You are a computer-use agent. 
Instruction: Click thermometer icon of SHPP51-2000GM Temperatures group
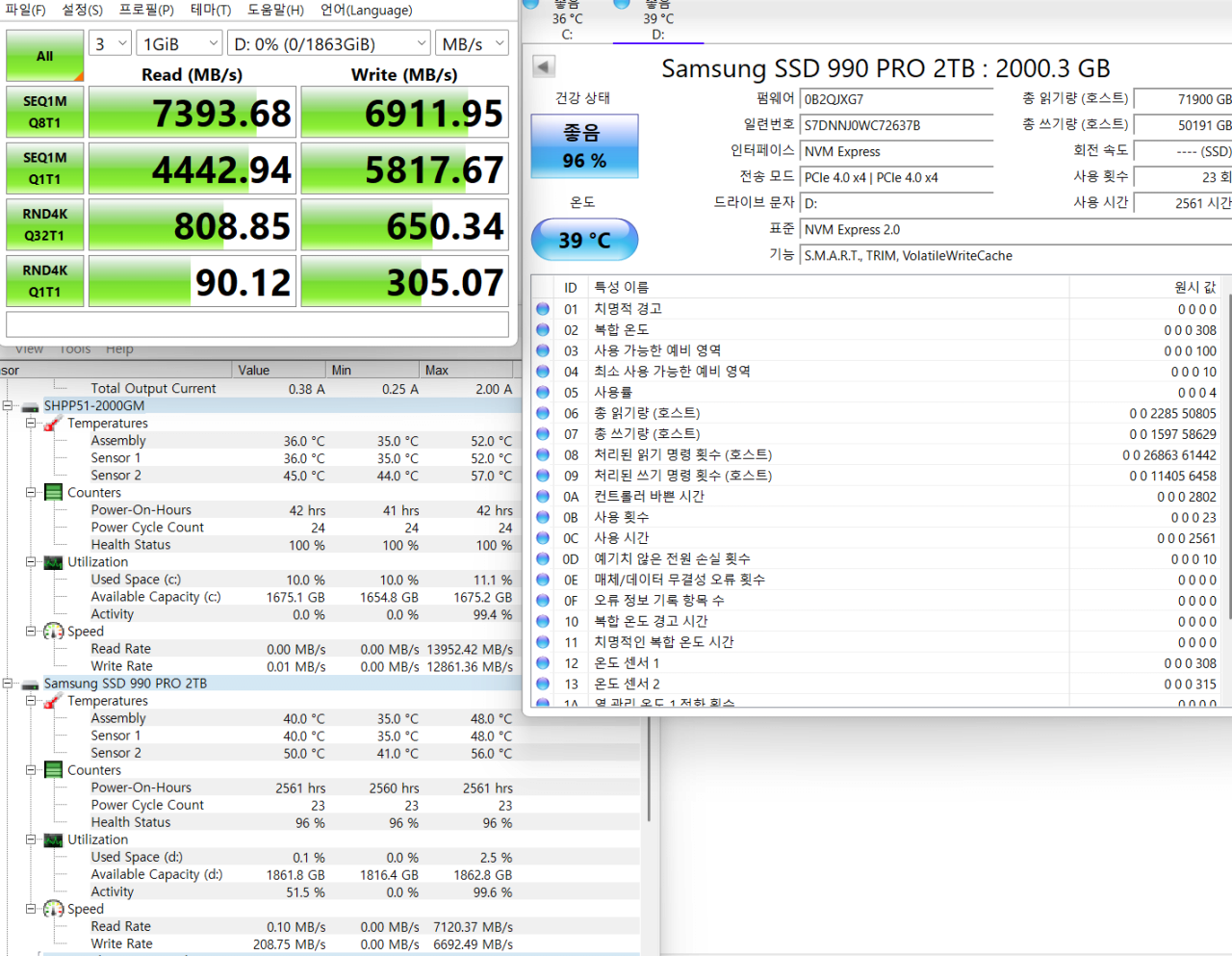pos(53,424)
